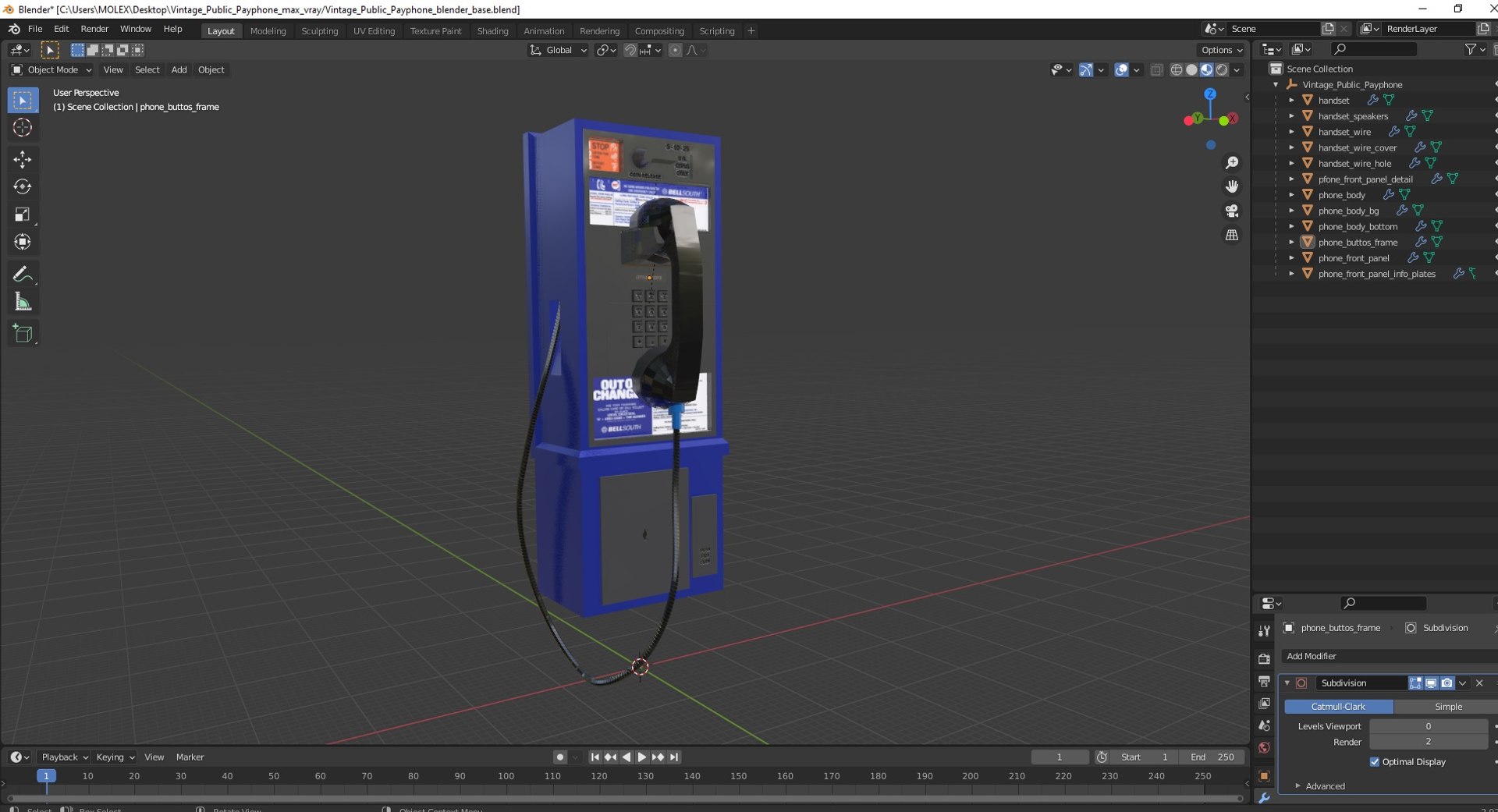This screenshot has width=1498, height=812.
Task: Click the End frame field
Action: pyautogui.click(x=1212, y=757)
